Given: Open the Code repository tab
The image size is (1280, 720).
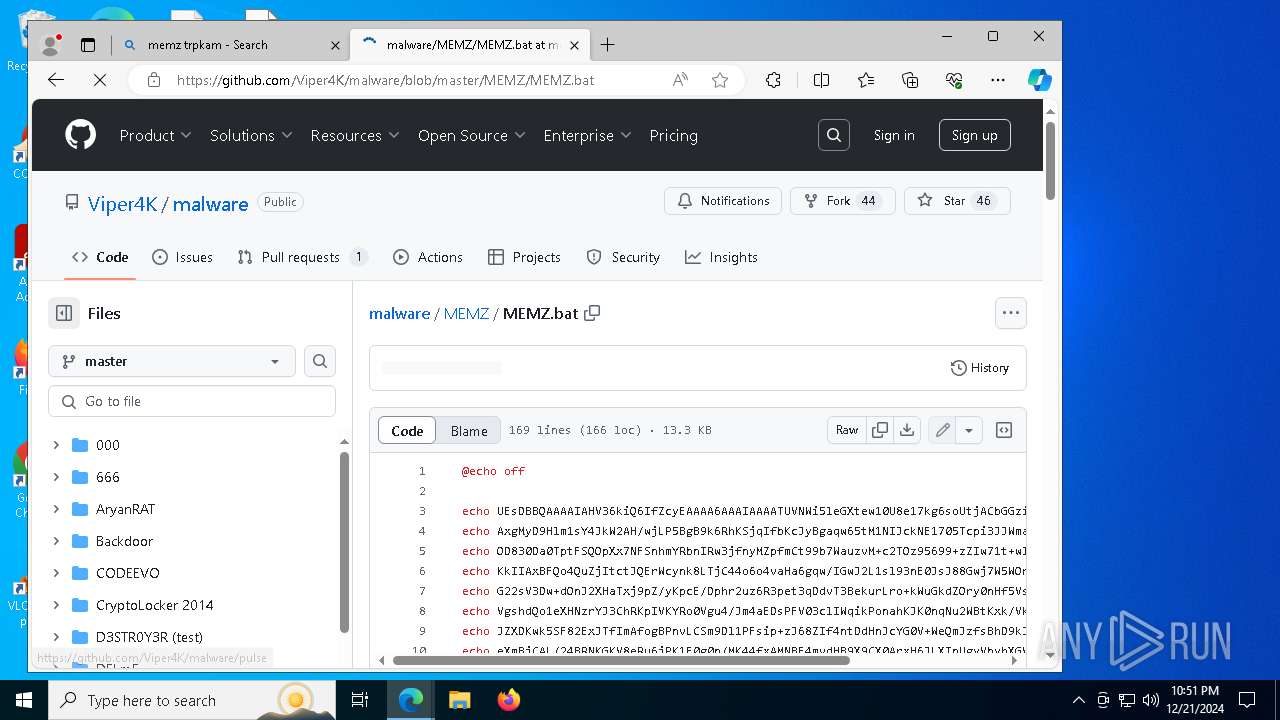Looking at the screenshot, I should (100, 257).
